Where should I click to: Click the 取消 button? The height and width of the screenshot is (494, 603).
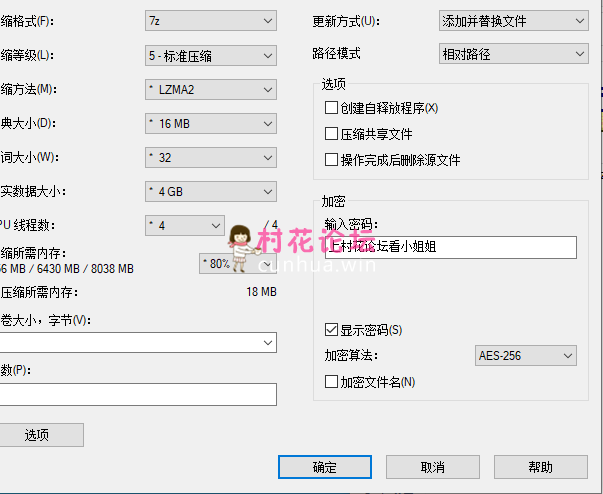click(432, 467)
